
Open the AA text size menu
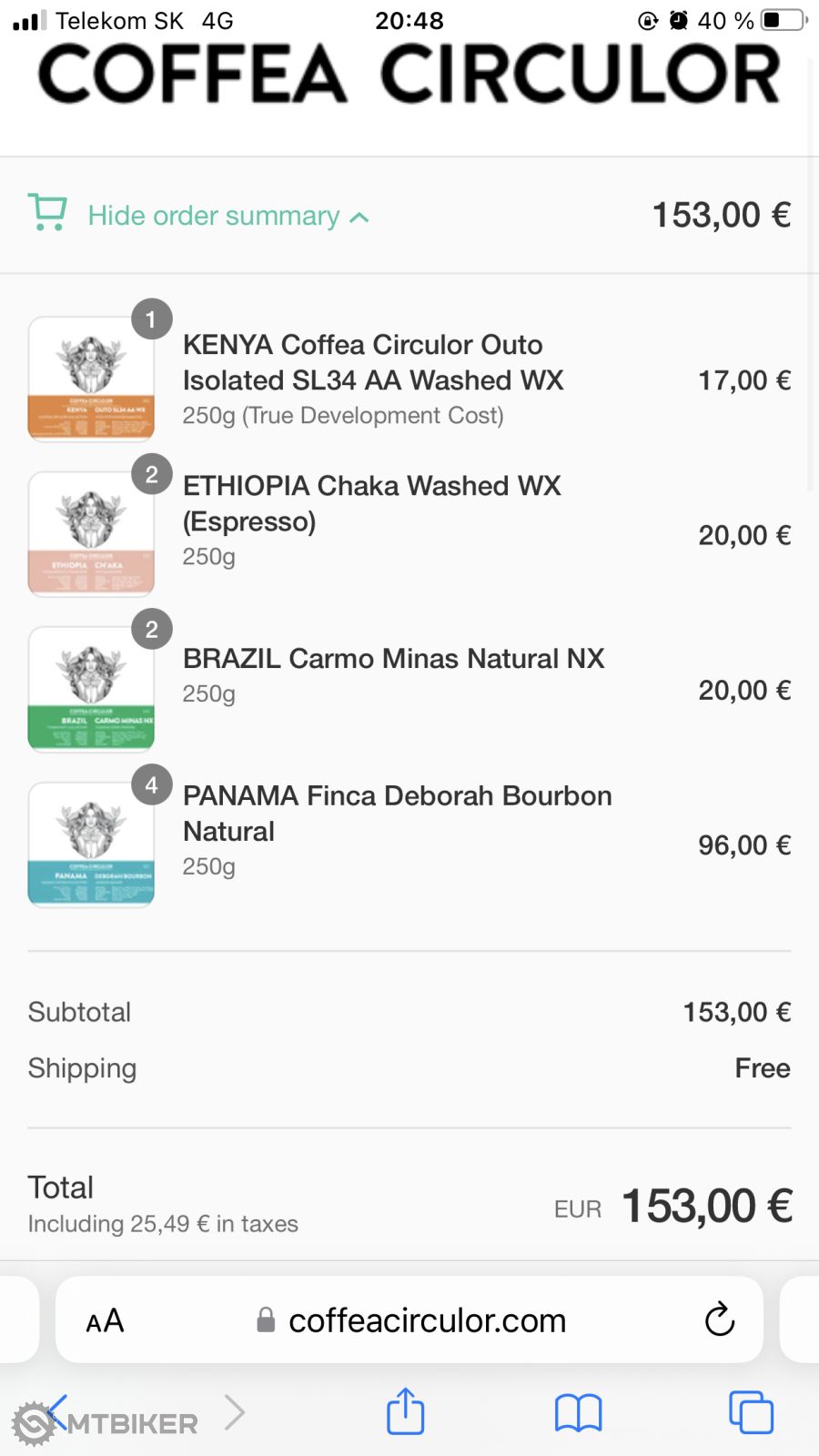coord(105,1320)
